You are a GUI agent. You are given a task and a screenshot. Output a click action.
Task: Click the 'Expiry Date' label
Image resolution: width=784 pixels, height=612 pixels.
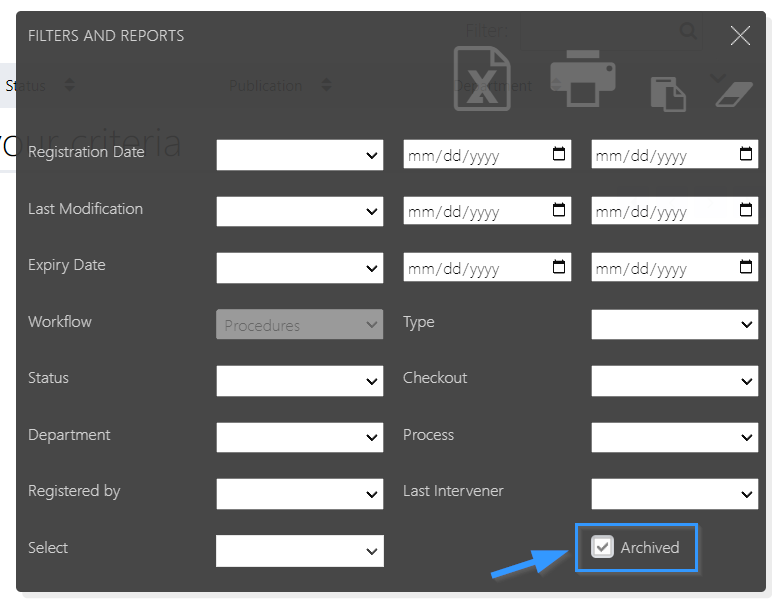pyautogui.click(x=66, y=265)
